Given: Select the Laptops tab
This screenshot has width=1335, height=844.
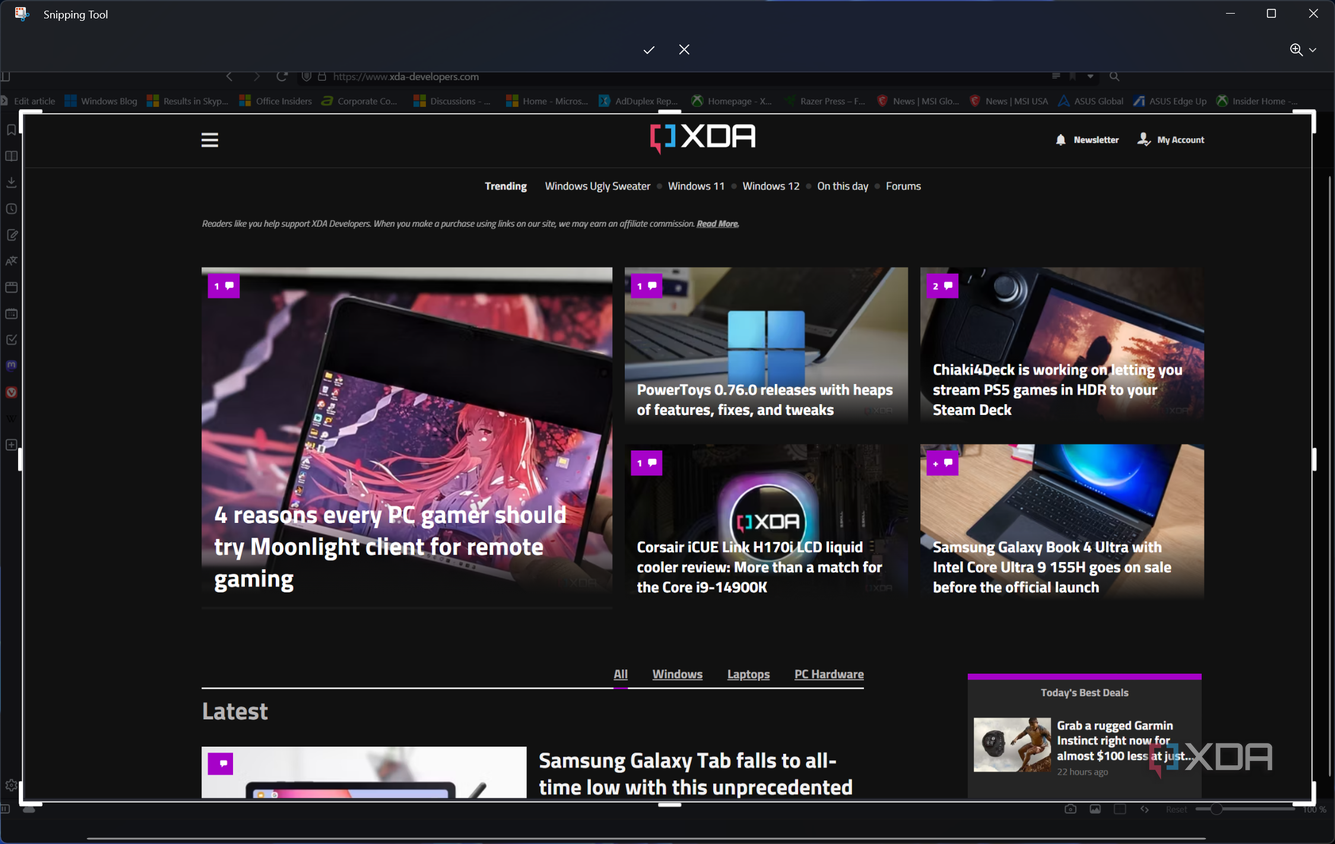Looking at the screenshot, I should (x=748, y=674).
